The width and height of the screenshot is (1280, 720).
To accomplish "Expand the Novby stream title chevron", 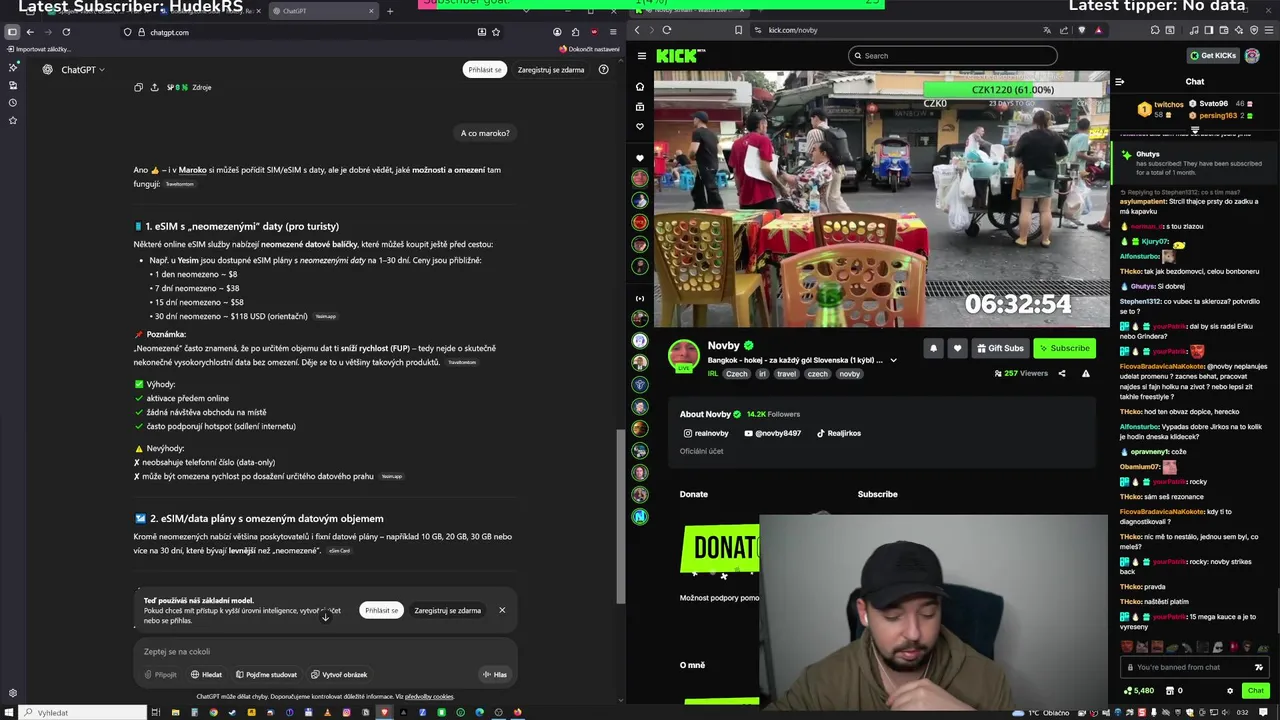I will 893,360.
